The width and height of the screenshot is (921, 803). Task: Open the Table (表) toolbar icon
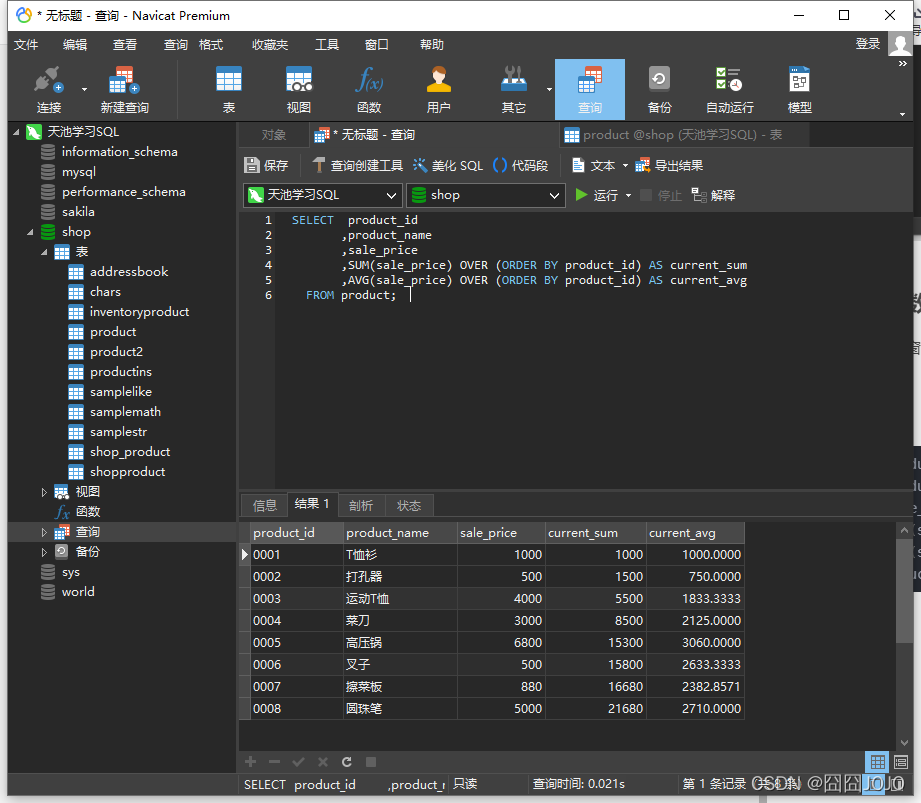[x=228, y=90]
